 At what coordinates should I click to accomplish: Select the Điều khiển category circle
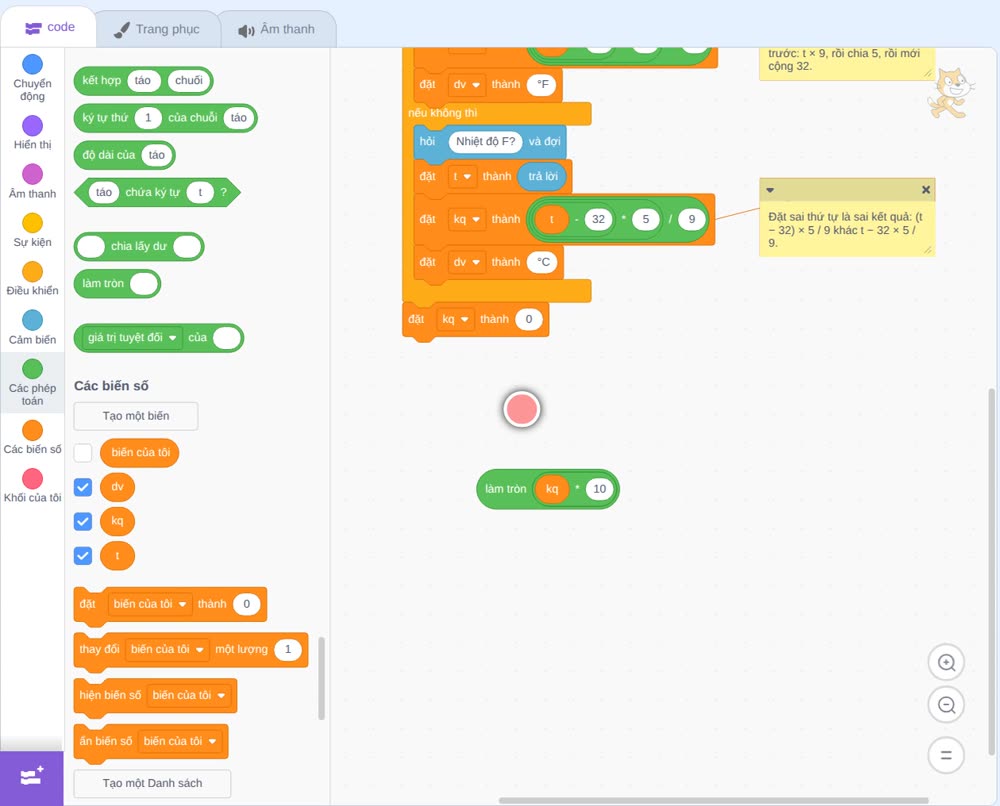point(33,272)
